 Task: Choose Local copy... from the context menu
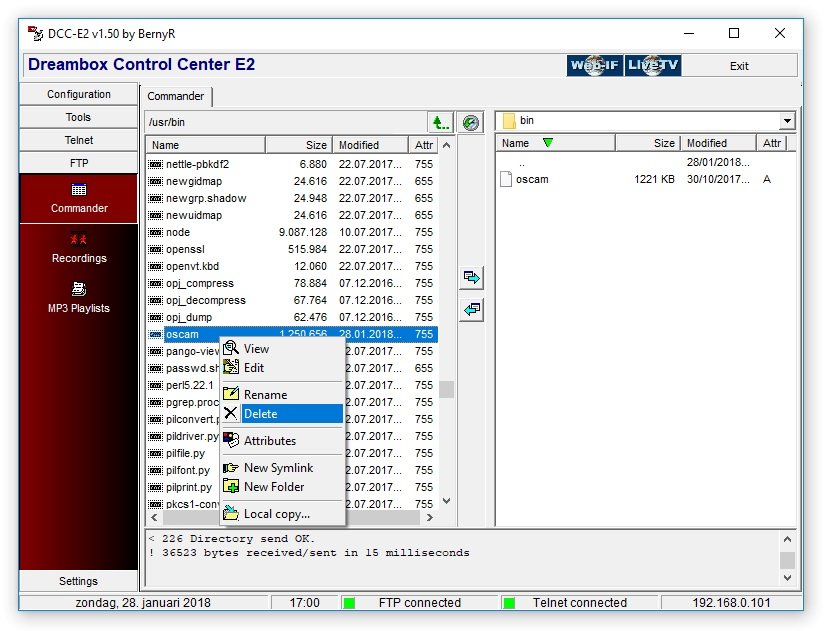(x=283, y=514)
